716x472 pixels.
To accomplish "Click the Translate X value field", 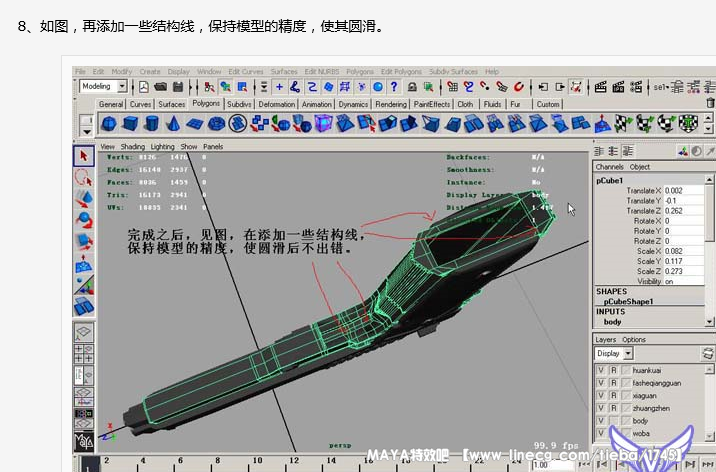I will 684,191.
